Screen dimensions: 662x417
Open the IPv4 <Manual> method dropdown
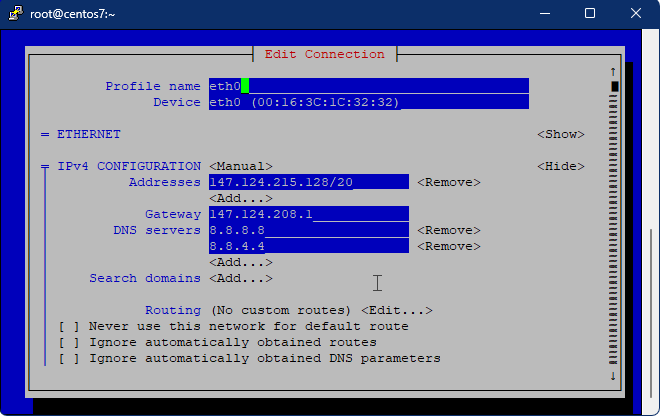click(240, 166)
